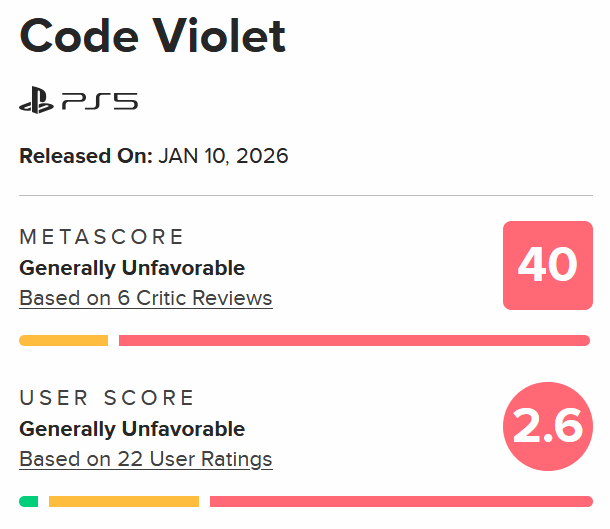
Task: Open the circular 2.6 user score badge
Action: (x=547, y=427)
